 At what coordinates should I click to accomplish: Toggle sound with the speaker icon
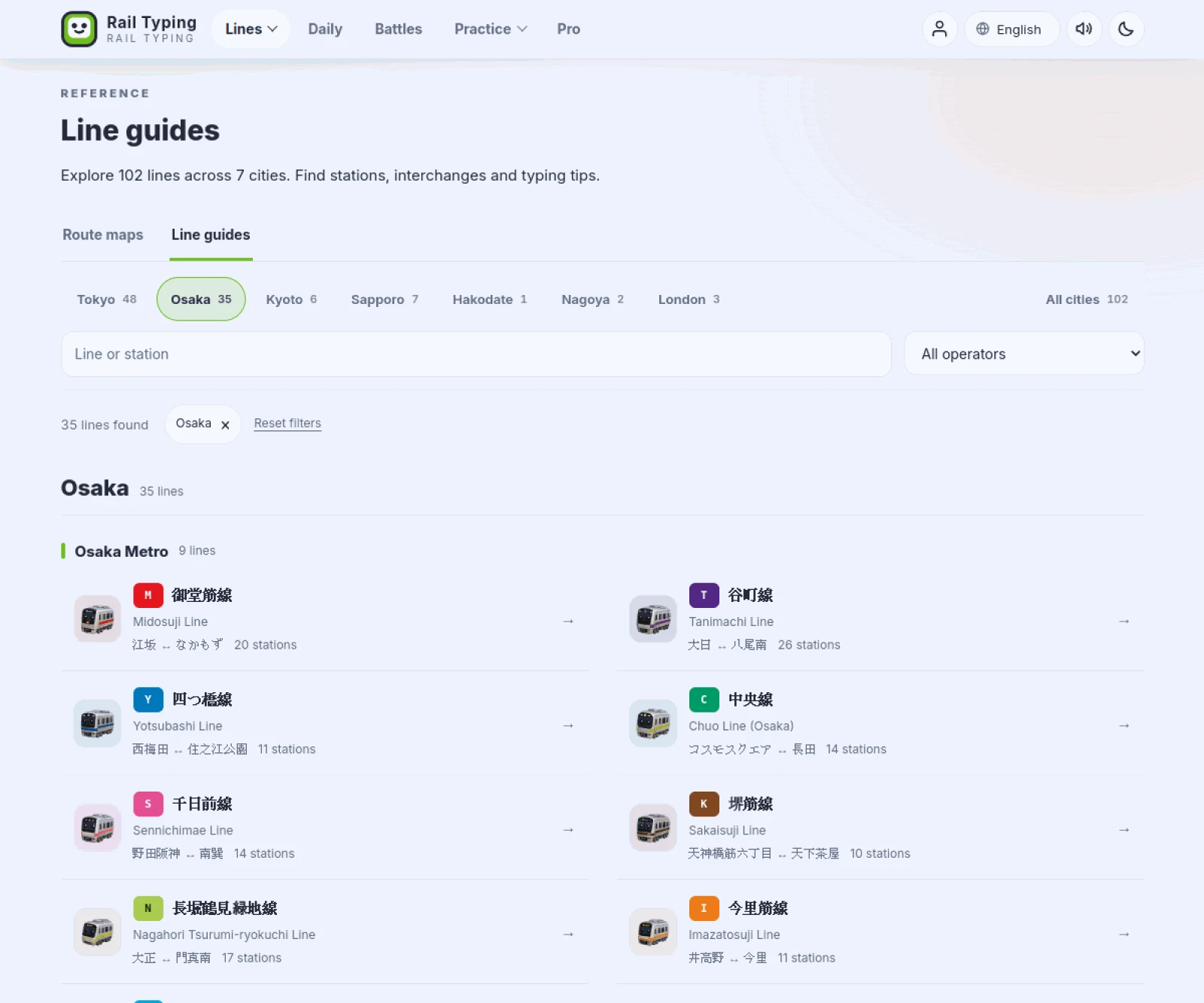(1084, 29)
